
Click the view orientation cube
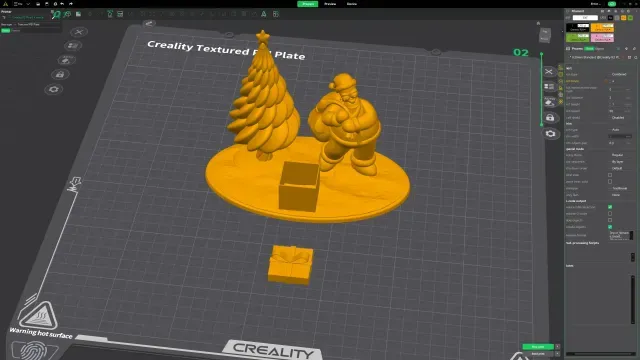(x=545, y=34)
